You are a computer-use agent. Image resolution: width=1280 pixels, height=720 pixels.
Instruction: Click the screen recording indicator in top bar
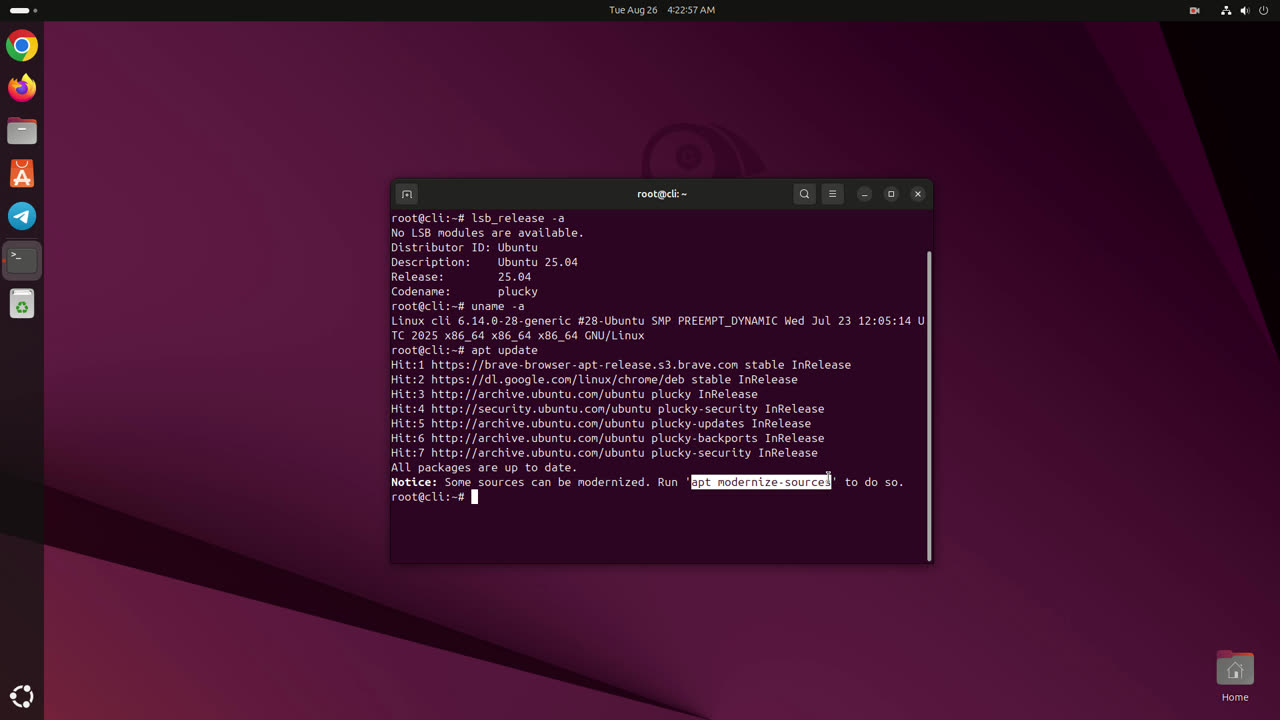[x=1194, y=10]
